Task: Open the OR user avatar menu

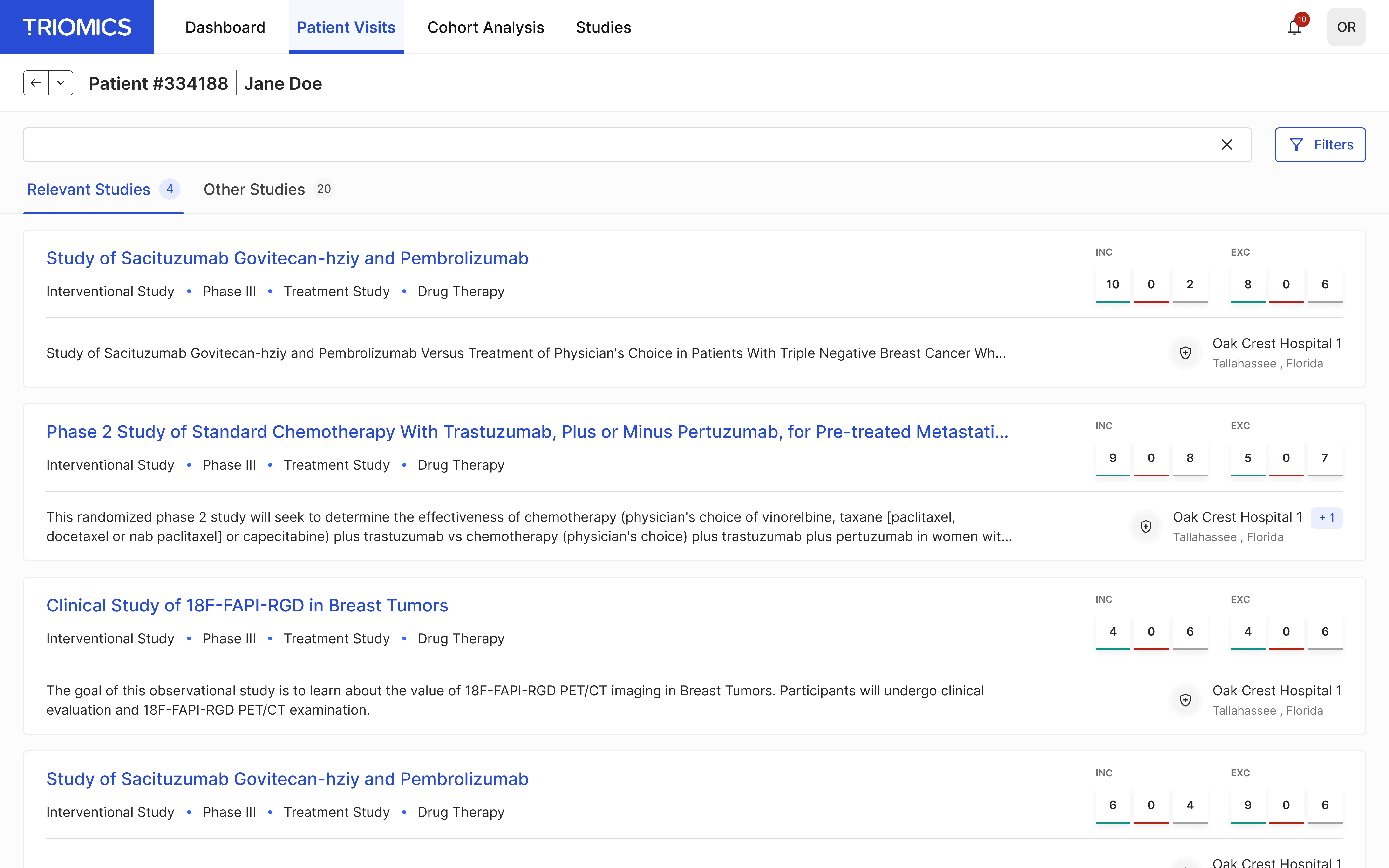Action: coord(1346,27)
